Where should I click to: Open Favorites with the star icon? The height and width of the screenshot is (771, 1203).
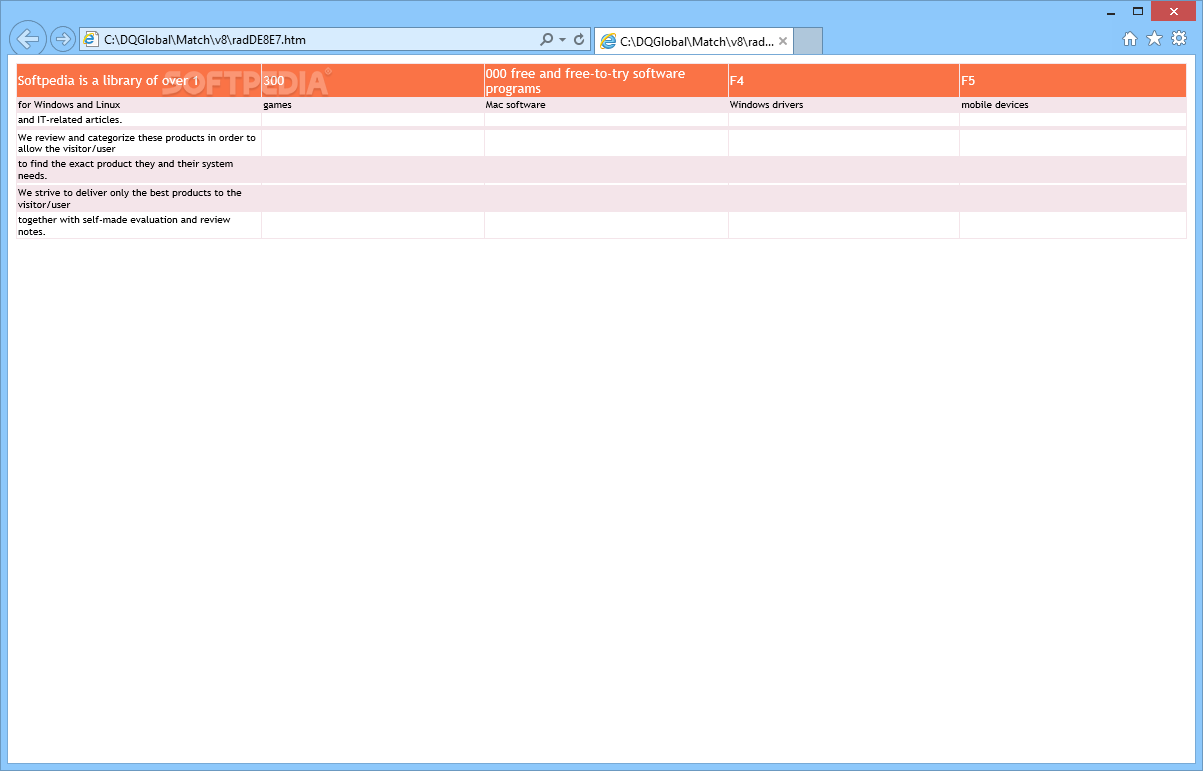click(x=1154, y=39)
